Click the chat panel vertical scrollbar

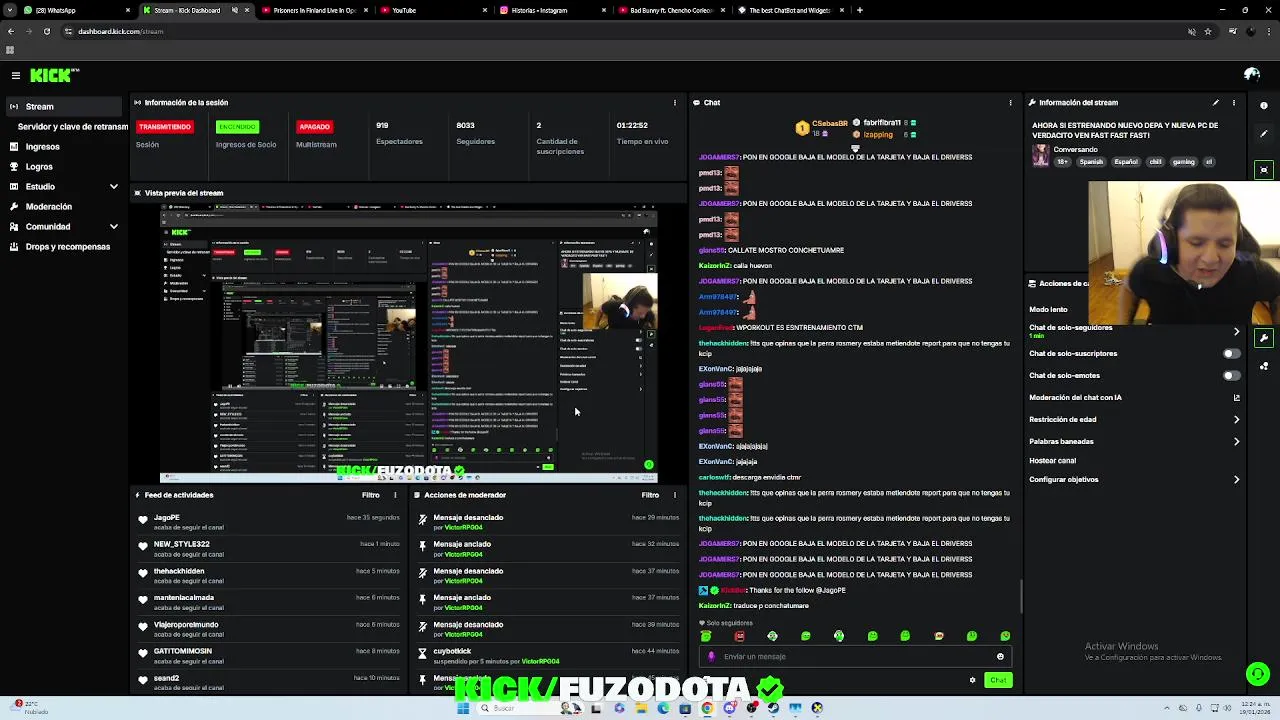(x=1021, y=596)
